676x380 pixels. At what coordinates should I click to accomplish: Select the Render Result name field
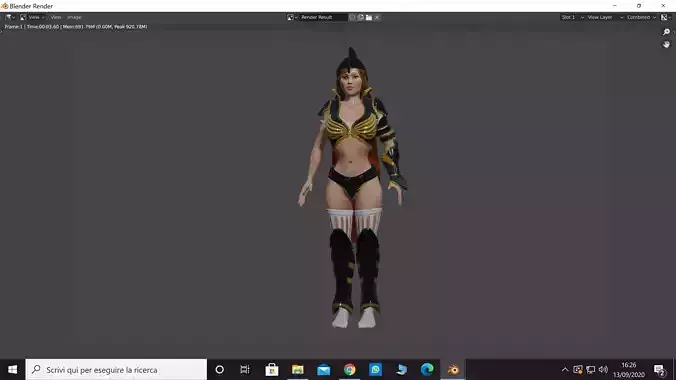coord(323,17)
